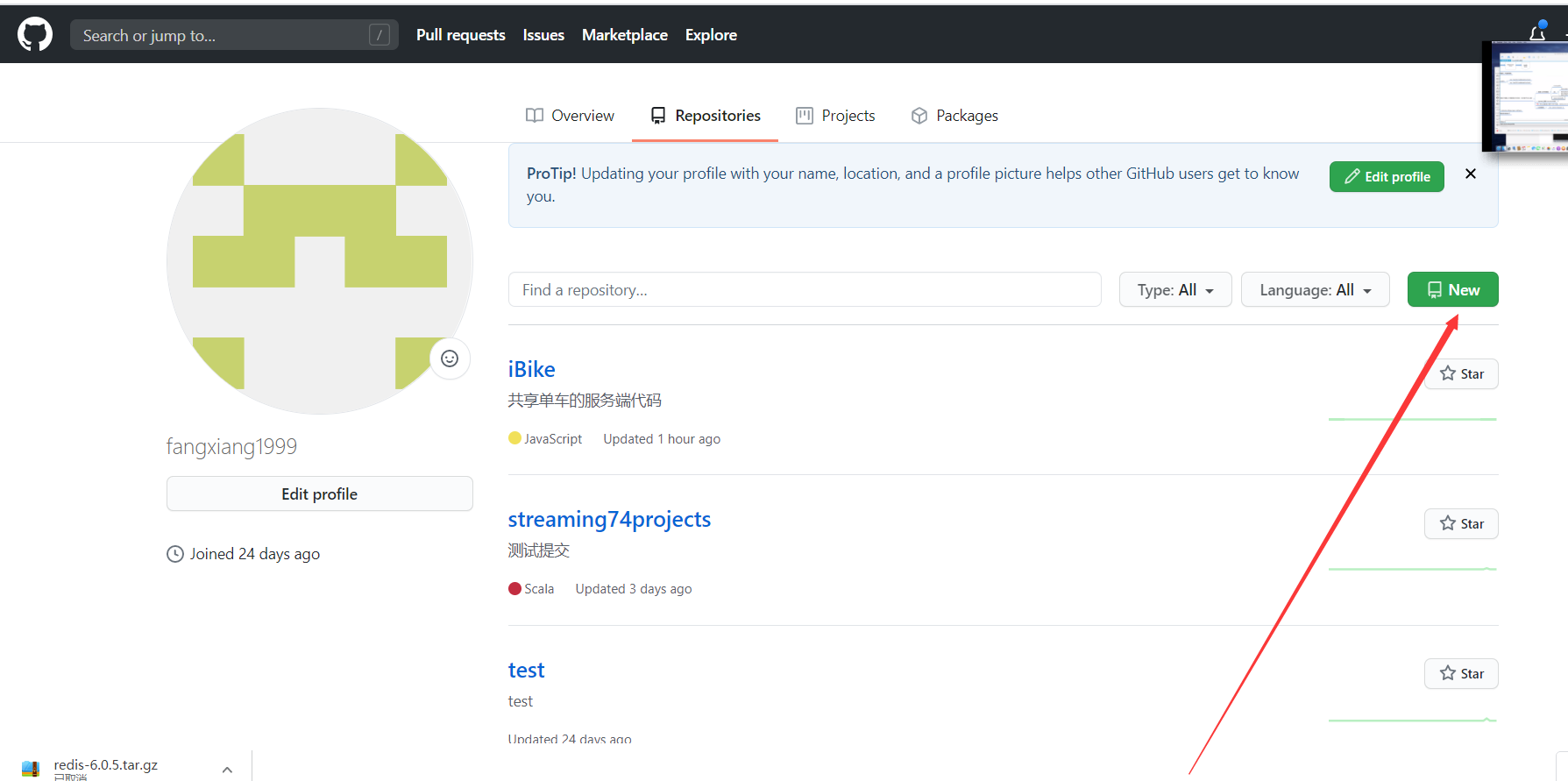Click the Updated 3 days ago text

(634, 589)
